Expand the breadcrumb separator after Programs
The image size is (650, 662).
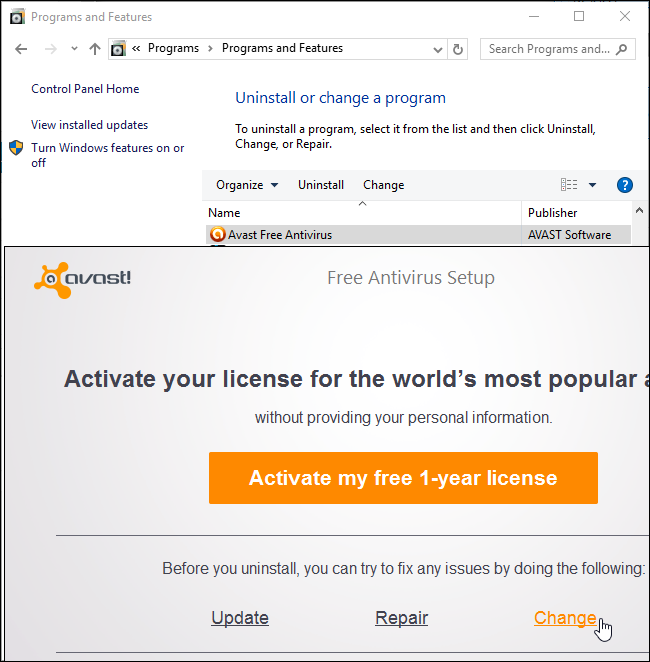coord(210,49)
